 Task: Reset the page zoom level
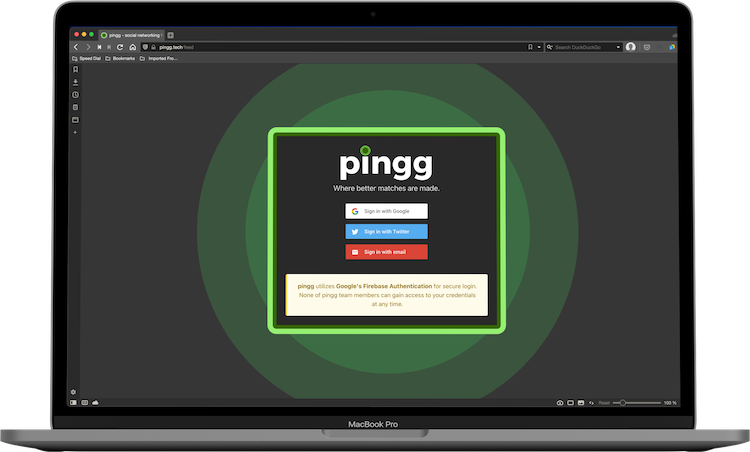coord(604,403)
